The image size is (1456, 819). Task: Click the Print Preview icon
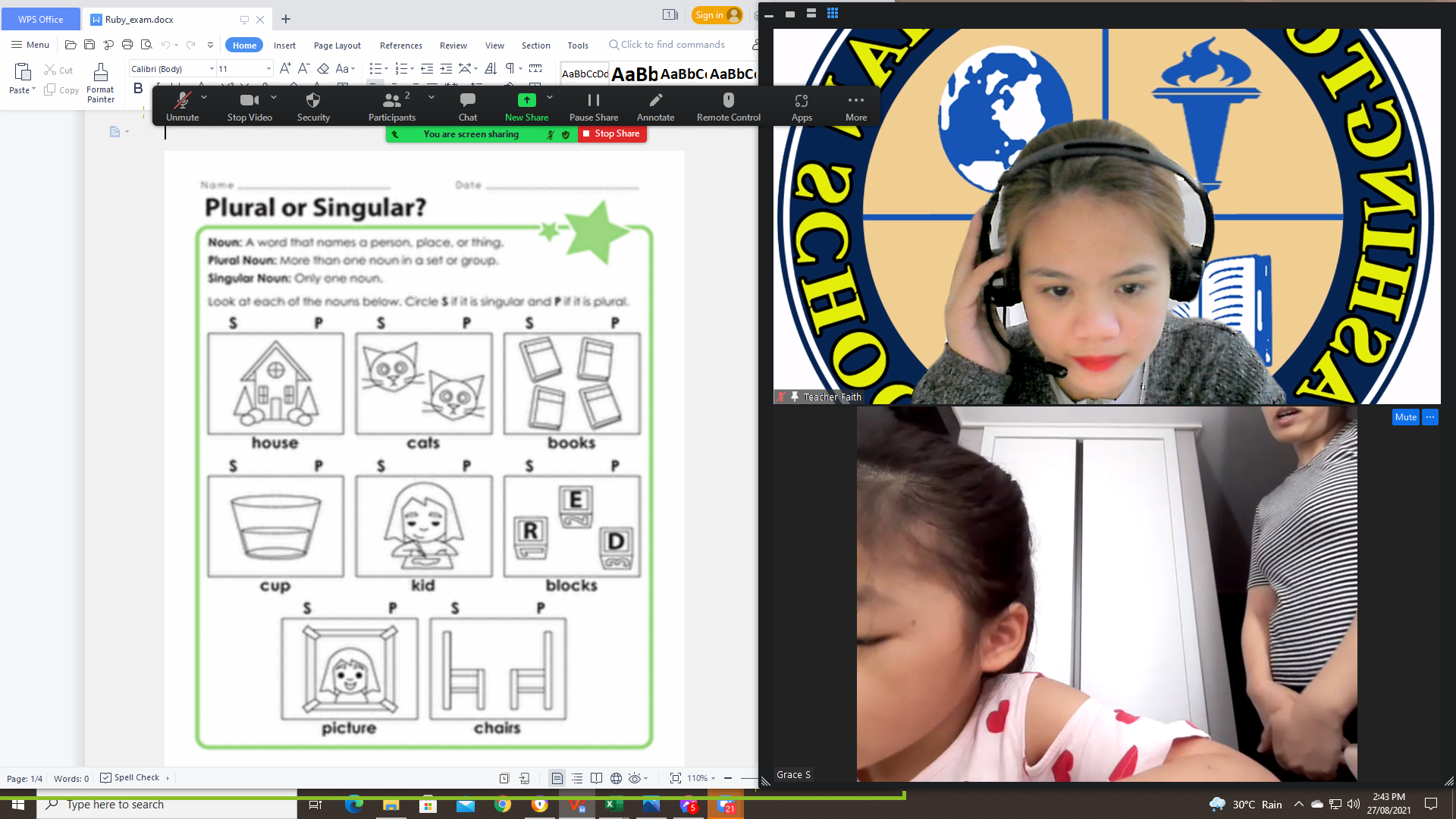coord(146,45)
